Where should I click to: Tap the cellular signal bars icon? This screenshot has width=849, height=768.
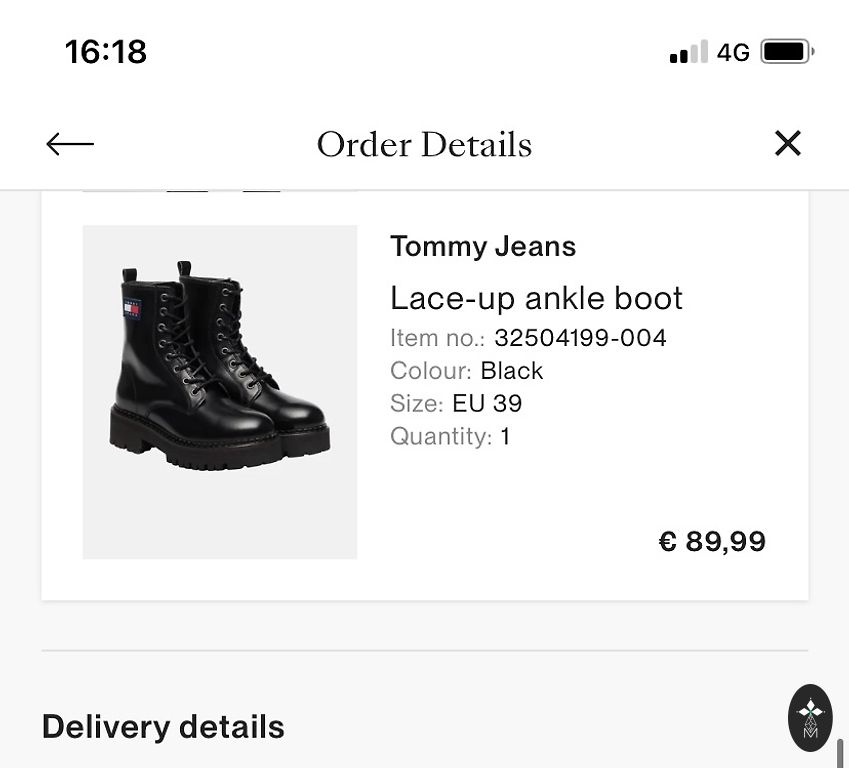pos(688,52)
